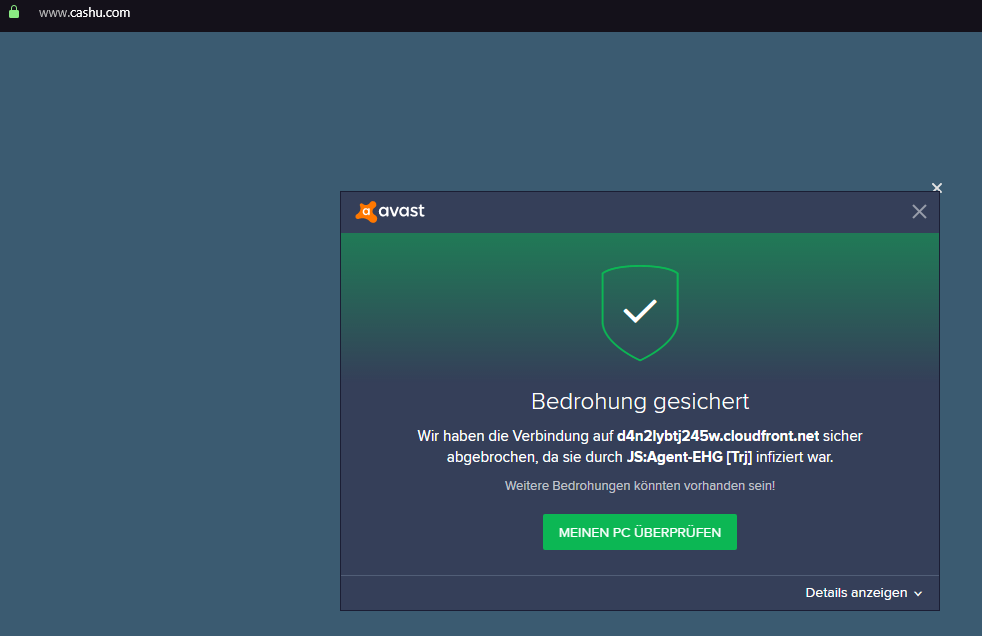Close the Avast alert with the gray X

pyautogui.click(x=919, y=212)
